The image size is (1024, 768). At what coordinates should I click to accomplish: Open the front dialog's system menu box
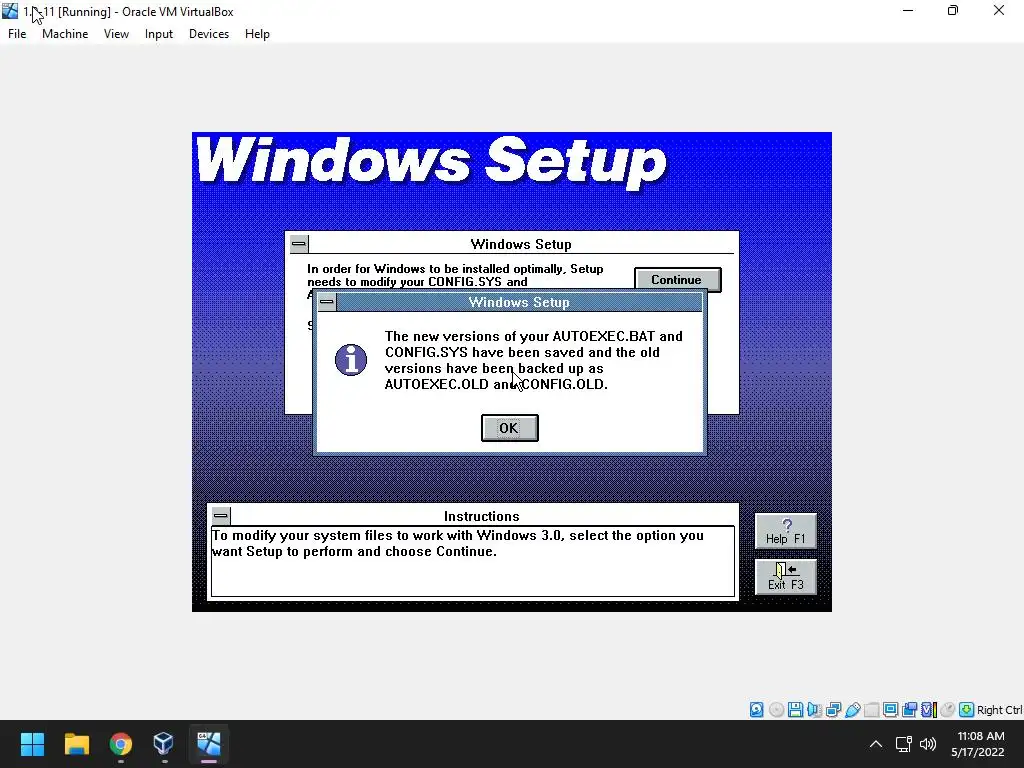[327, 302]
